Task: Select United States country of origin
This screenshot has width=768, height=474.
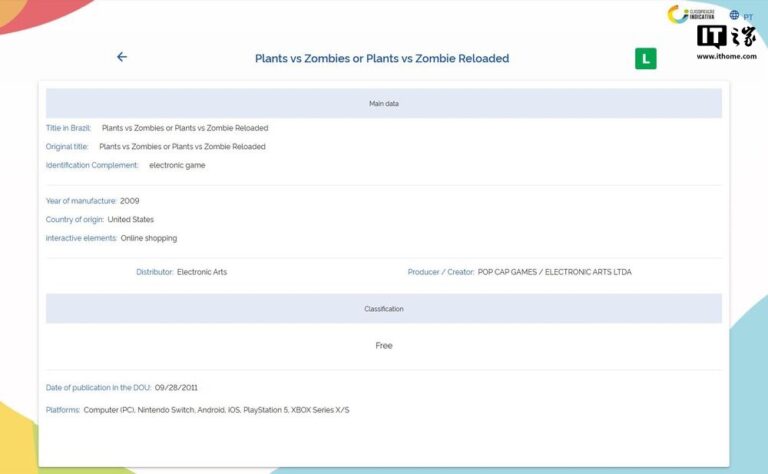Action: click(x=131, y=220)
